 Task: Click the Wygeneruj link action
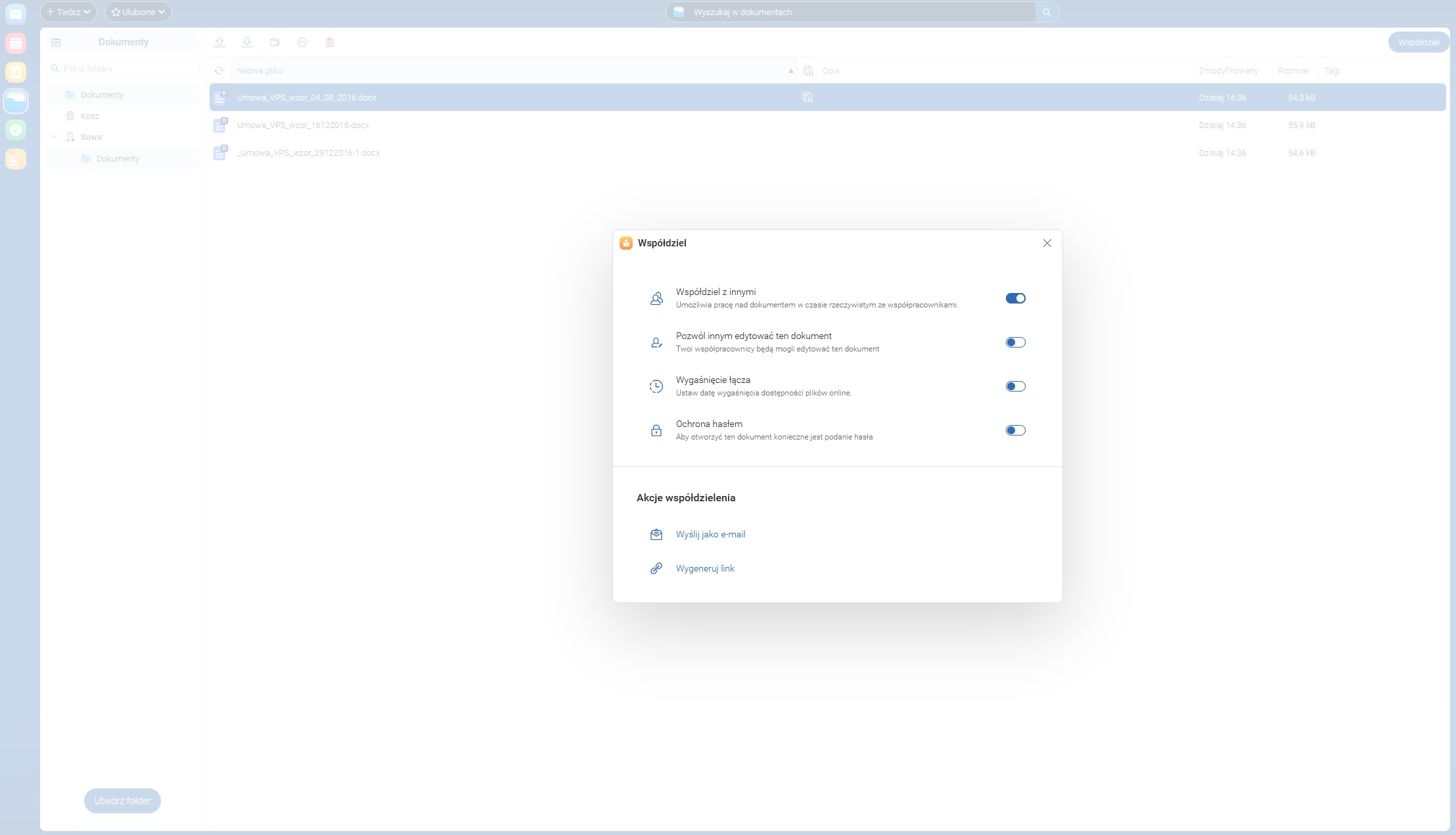tap(705, 568)
